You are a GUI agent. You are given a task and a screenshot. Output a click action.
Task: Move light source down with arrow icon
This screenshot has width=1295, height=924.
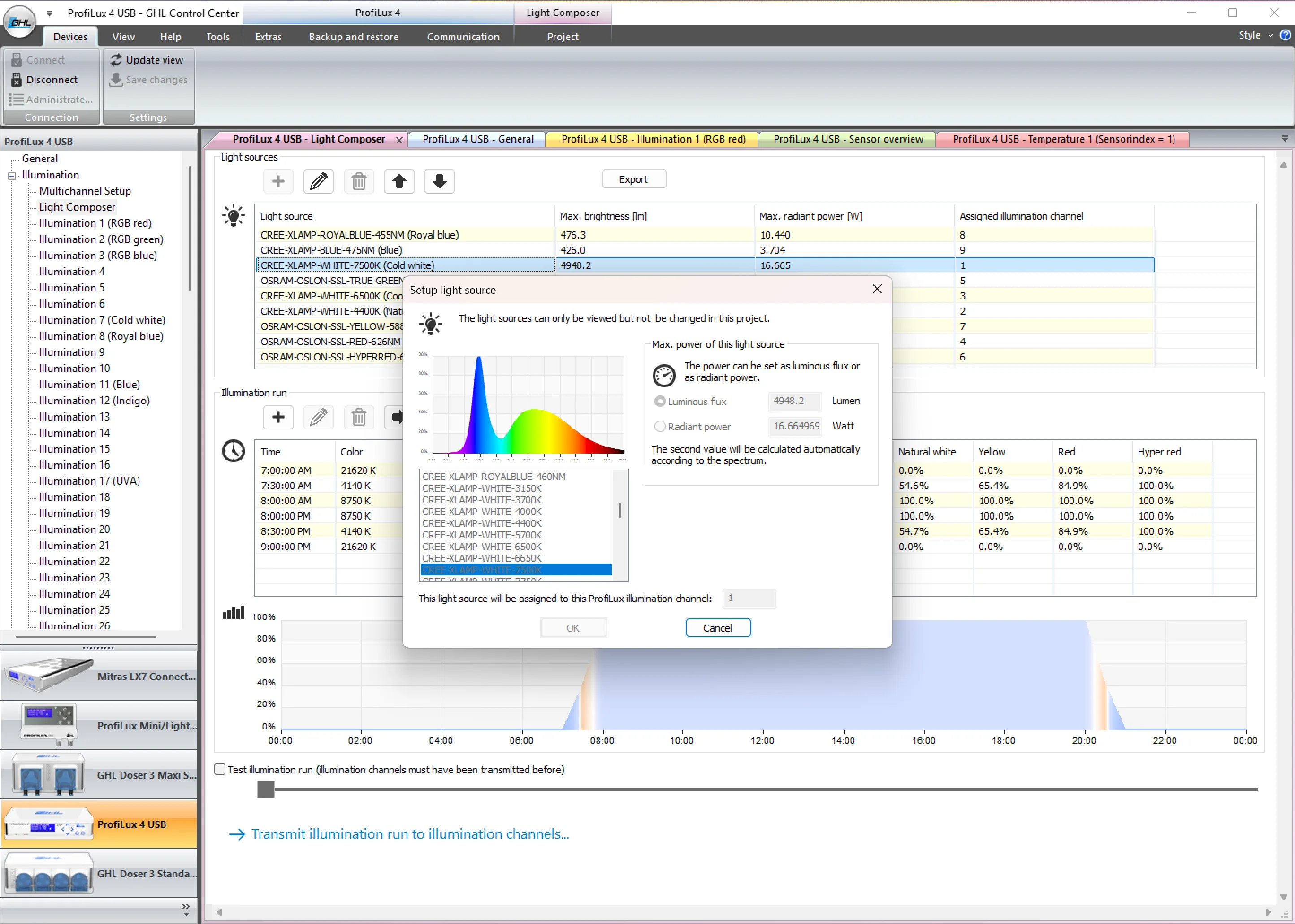point(439,182)
